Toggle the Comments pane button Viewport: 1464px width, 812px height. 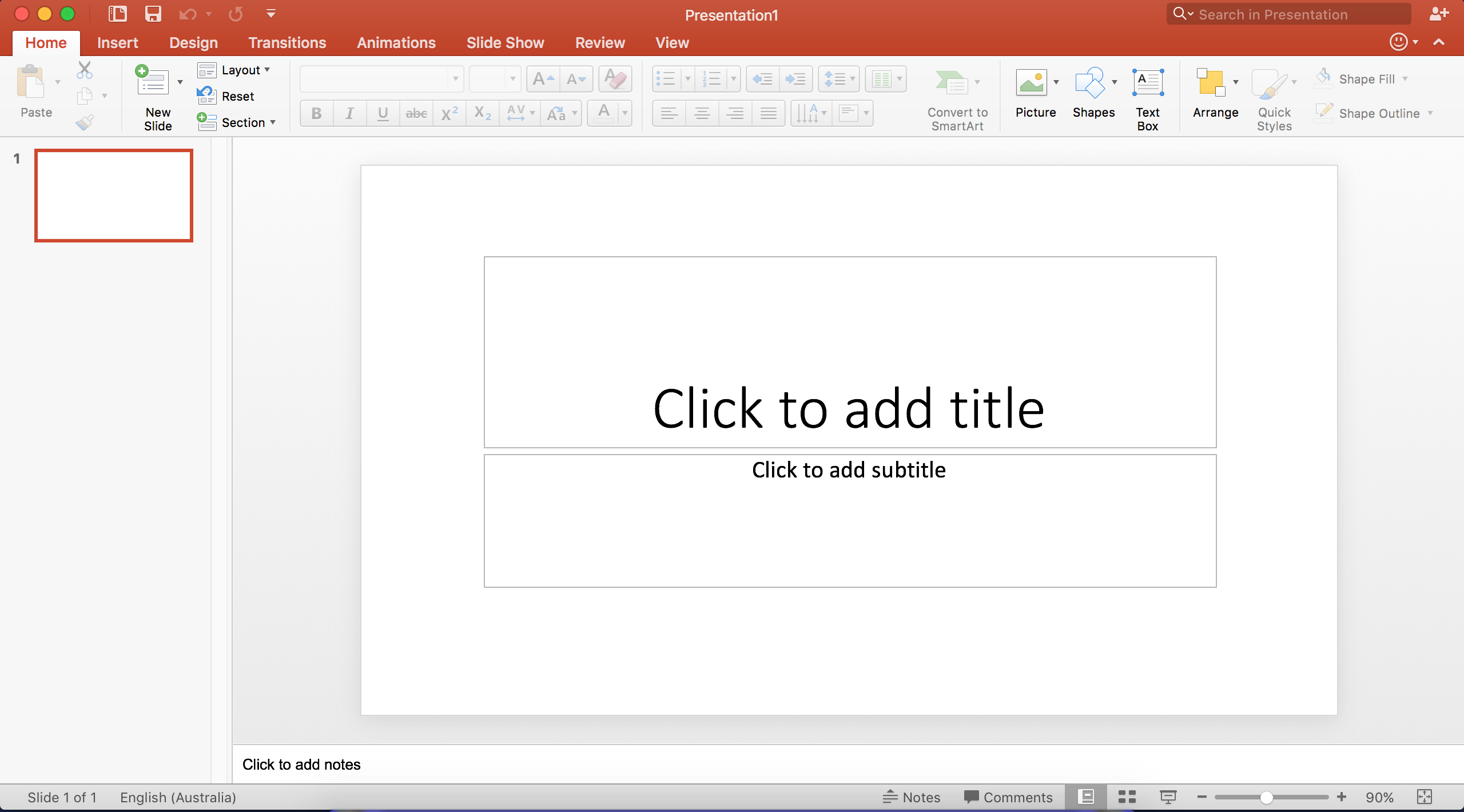tap(1008, 797)
